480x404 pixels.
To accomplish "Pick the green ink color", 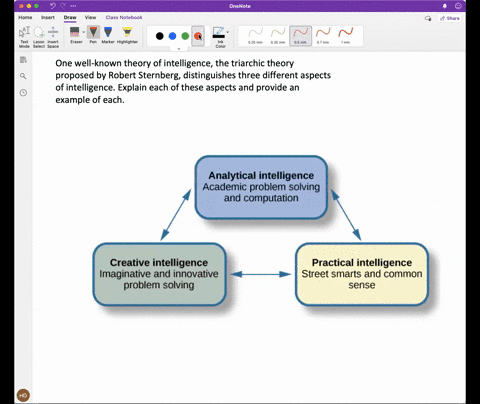I will (x=185, y=36).
